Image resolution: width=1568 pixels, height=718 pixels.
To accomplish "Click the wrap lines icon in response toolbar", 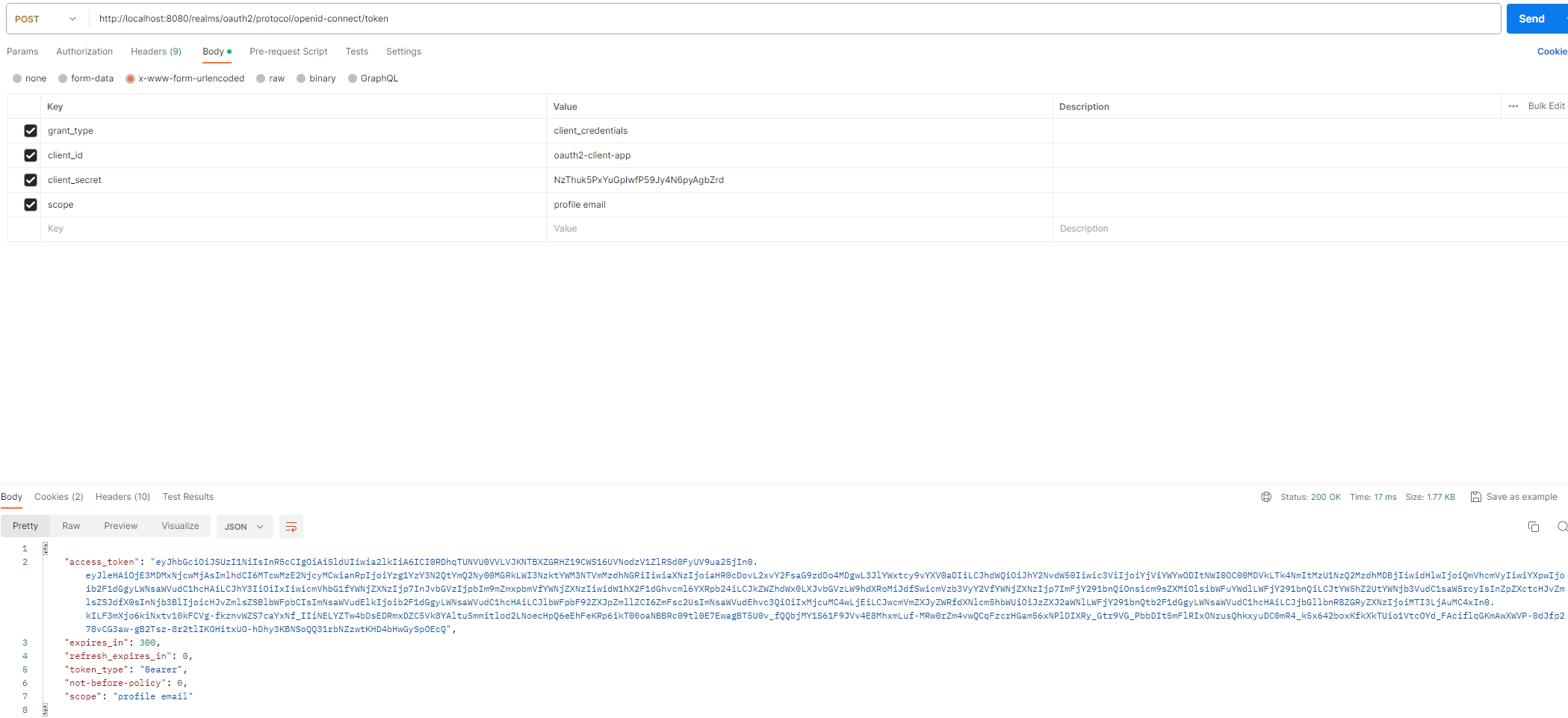I will [291, 527].
